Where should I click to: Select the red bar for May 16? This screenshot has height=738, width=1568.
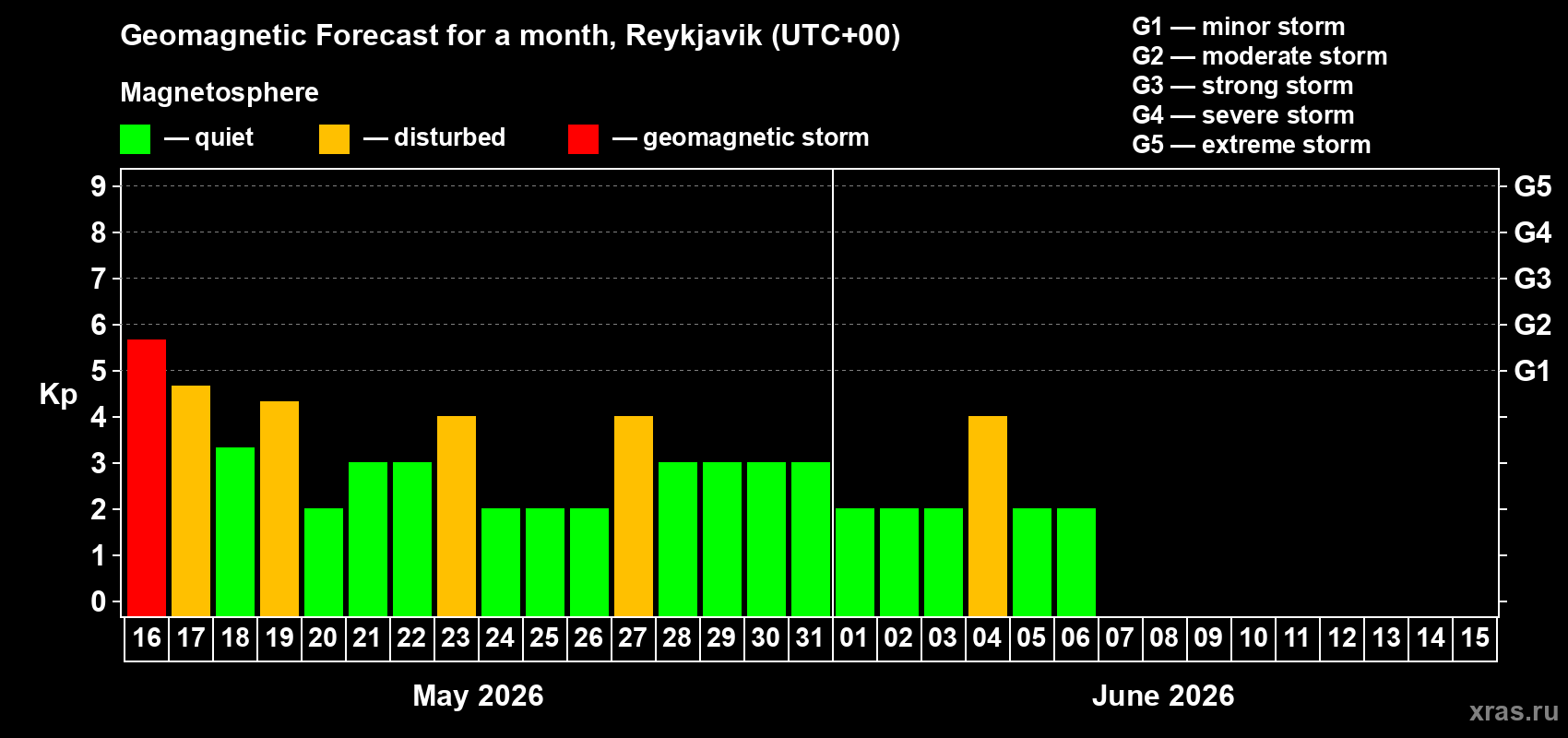(147, 478)
